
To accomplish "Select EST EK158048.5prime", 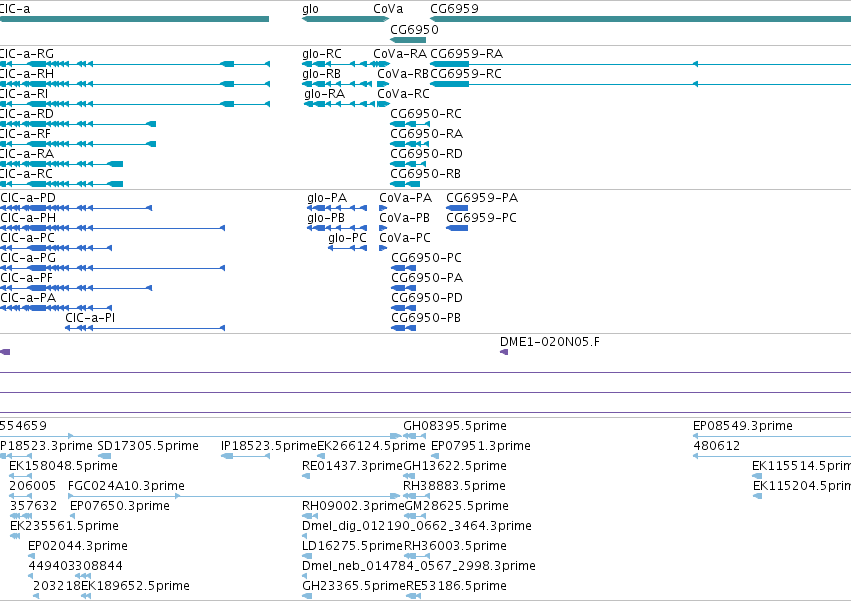I will click(21, 476).
